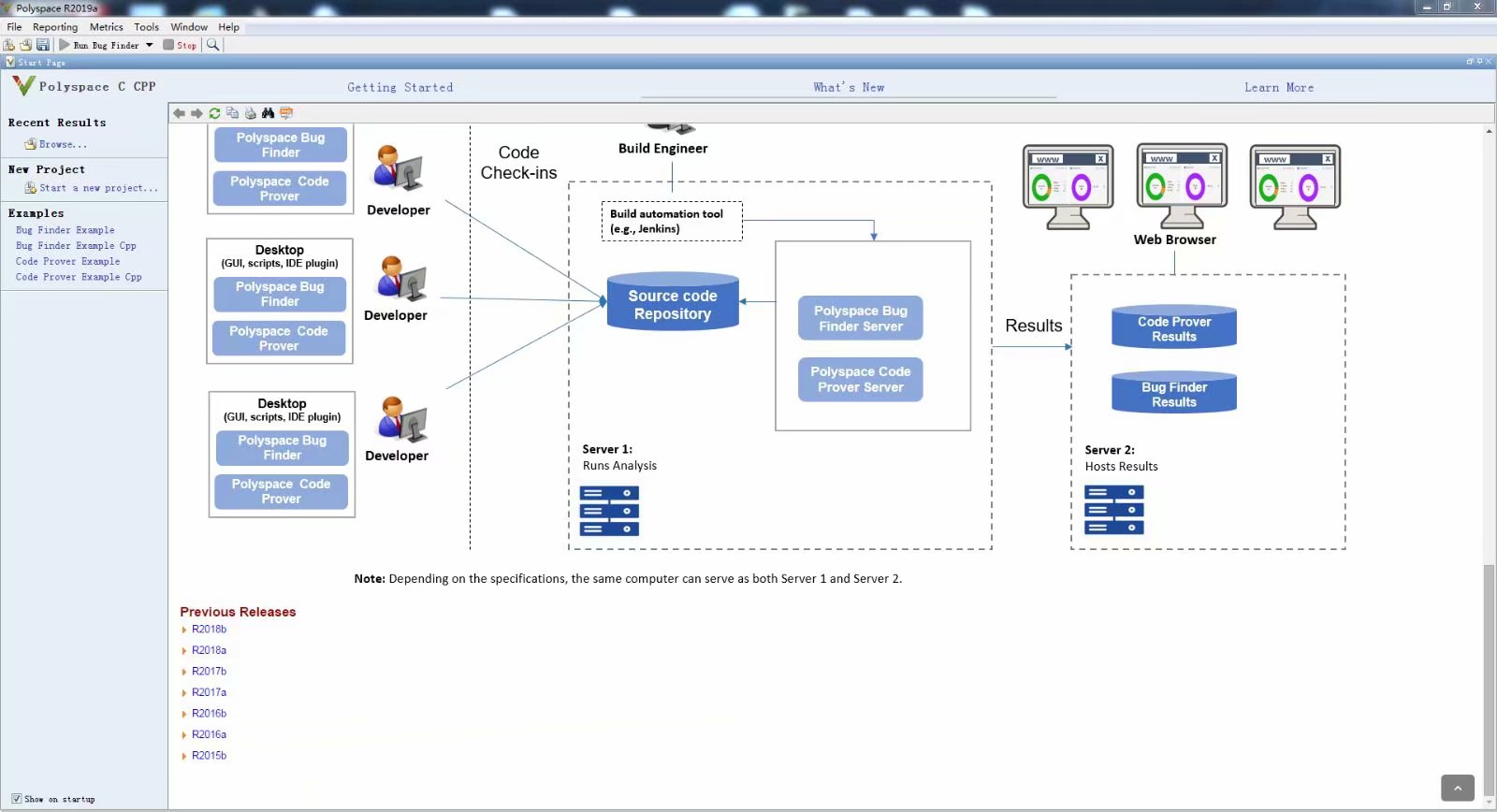Toggle the Show on startup checkbox
This screenshot has height=812, width=1497.
16,798
